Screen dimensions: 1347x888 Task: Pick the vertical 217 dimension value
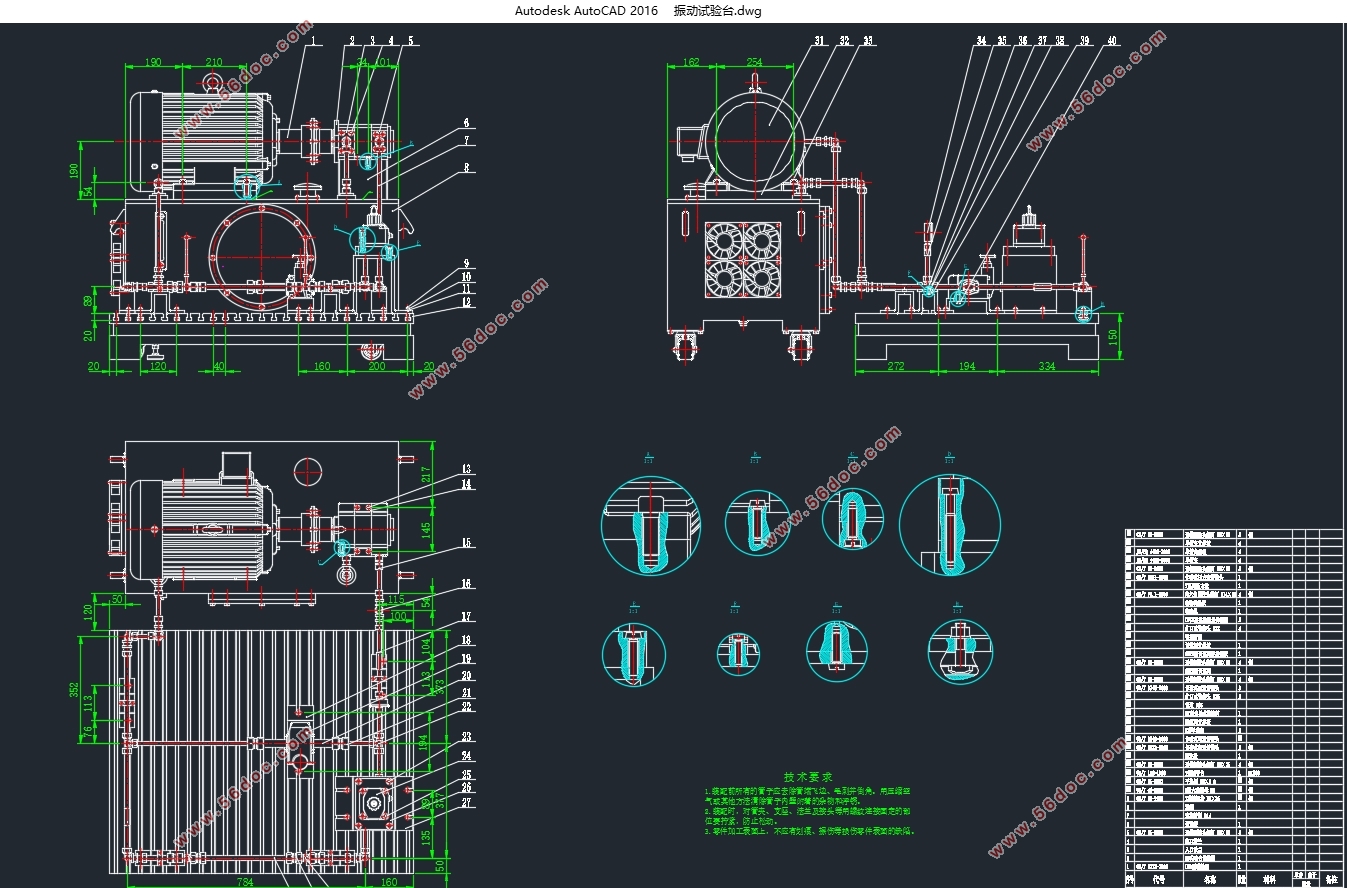click(x=426, y=476)
